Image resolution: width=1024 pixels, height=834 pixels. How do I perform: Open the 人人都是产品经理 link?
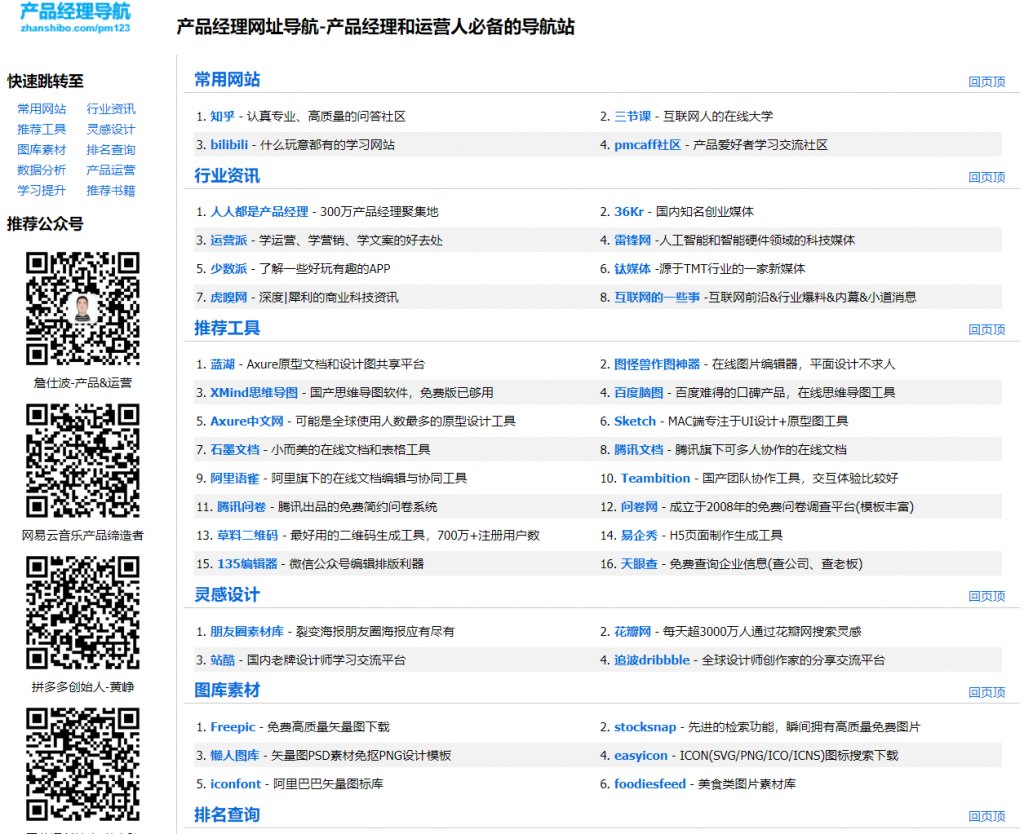259,212
